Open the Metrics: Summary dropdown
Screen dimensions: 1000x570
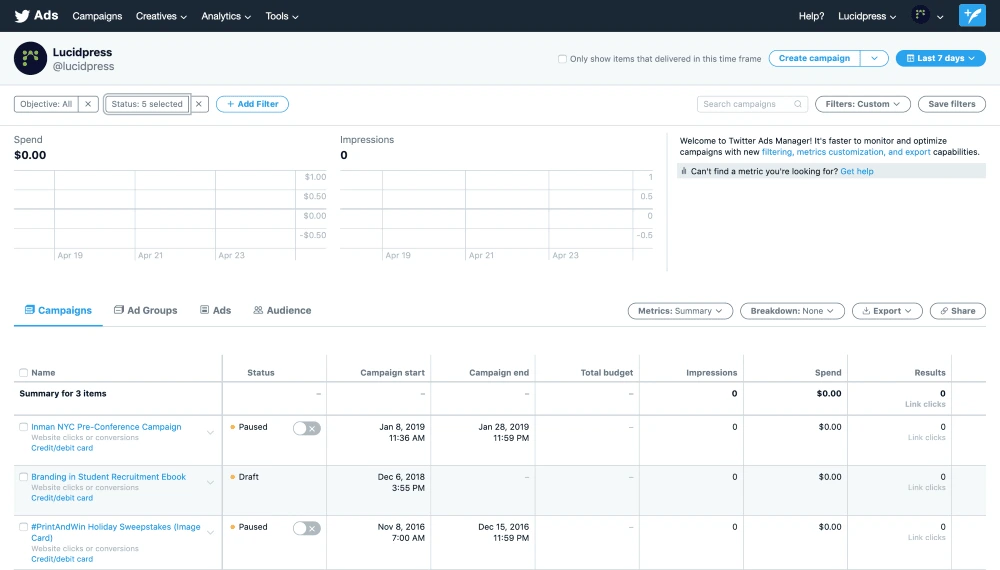(x=680, y=311)
